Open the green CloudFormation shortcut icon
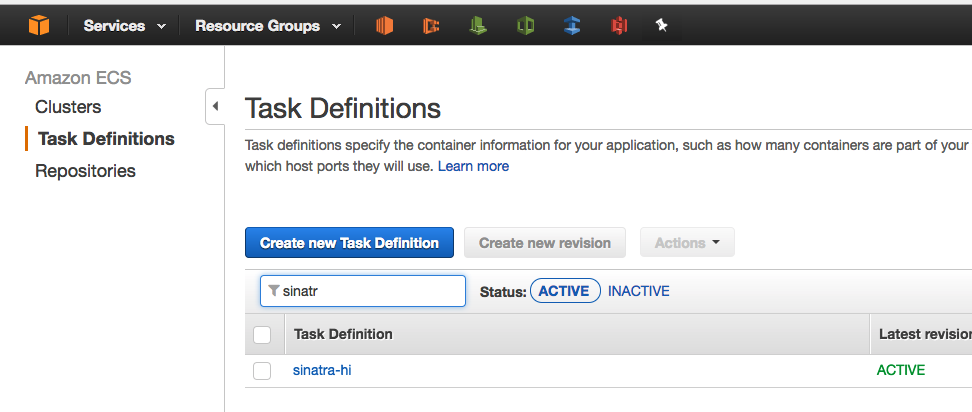 pos(525,25)
